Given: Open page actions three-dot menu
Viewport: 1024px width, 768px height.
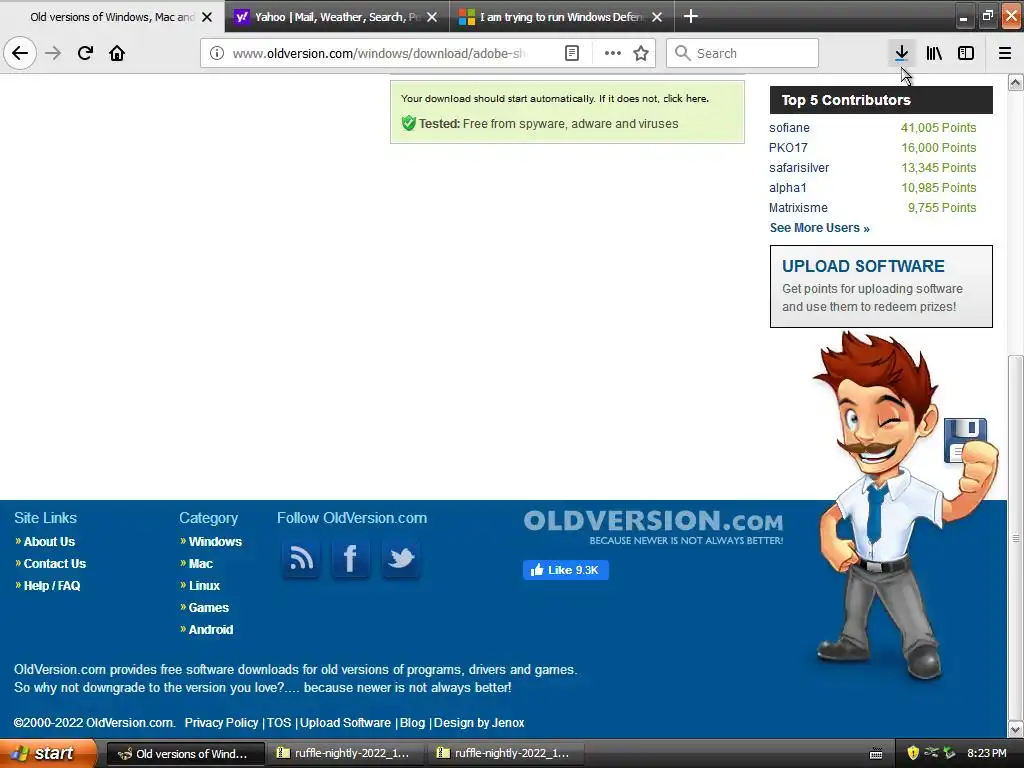Looking at the screenshot, I should (x=613, y=53).
